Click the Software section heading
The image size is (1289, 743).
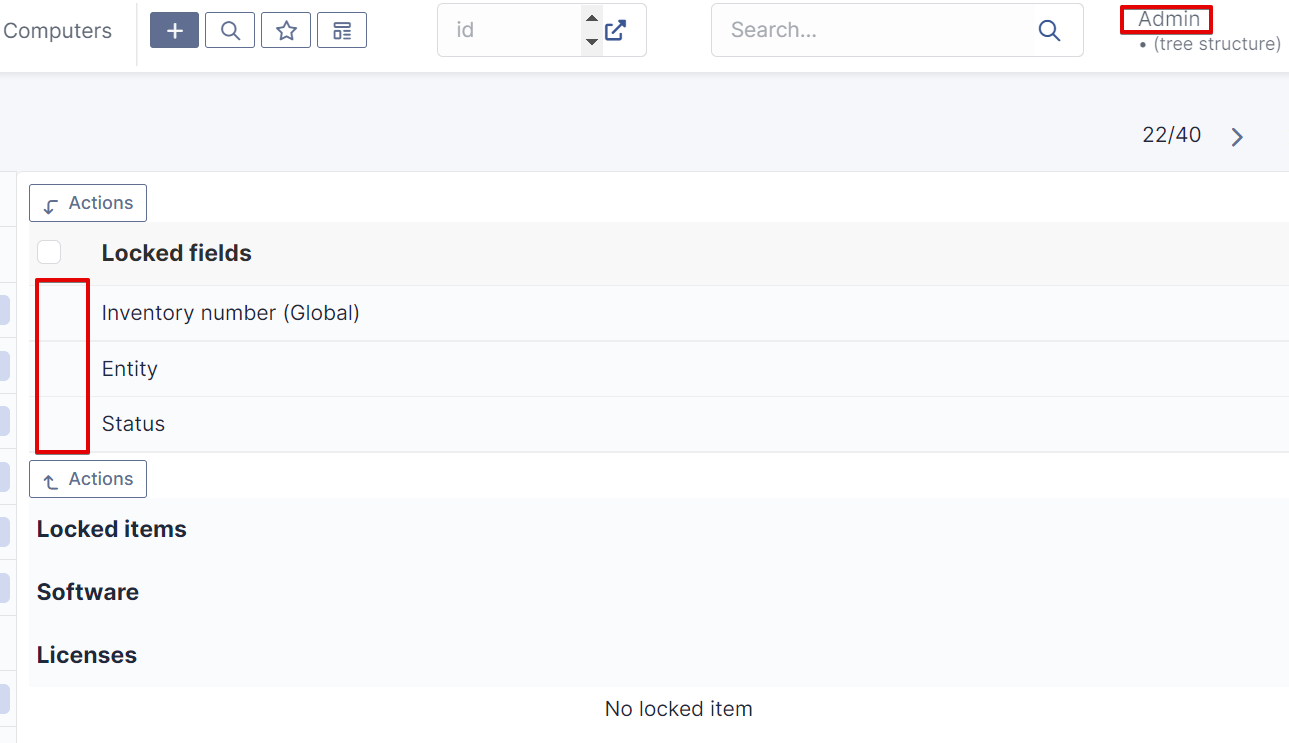coord(87,591)
